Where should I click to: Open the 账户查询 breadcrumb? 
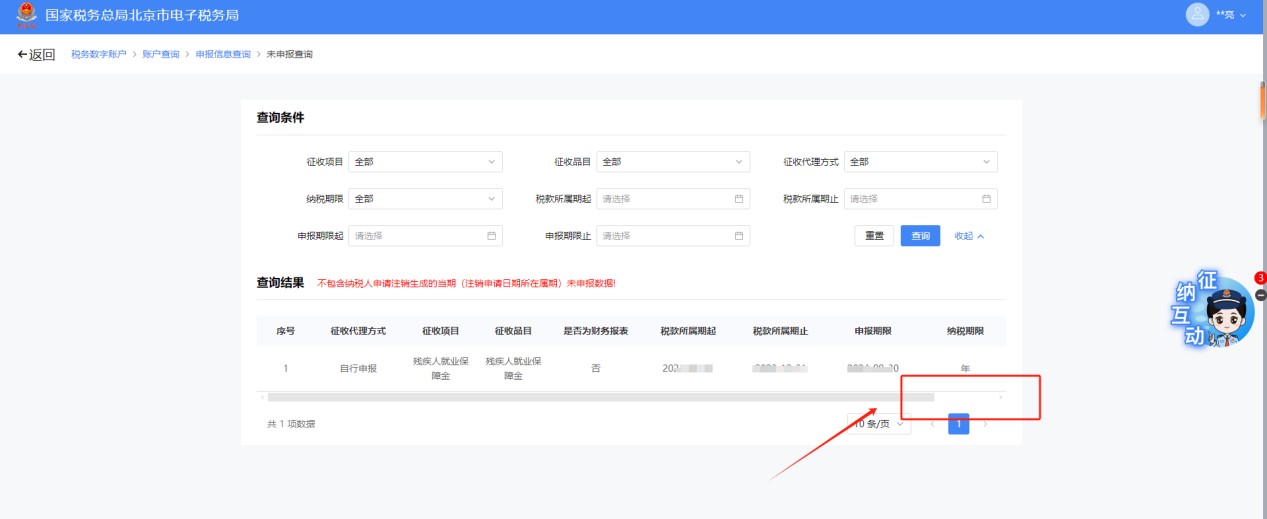tap(161, 54)
